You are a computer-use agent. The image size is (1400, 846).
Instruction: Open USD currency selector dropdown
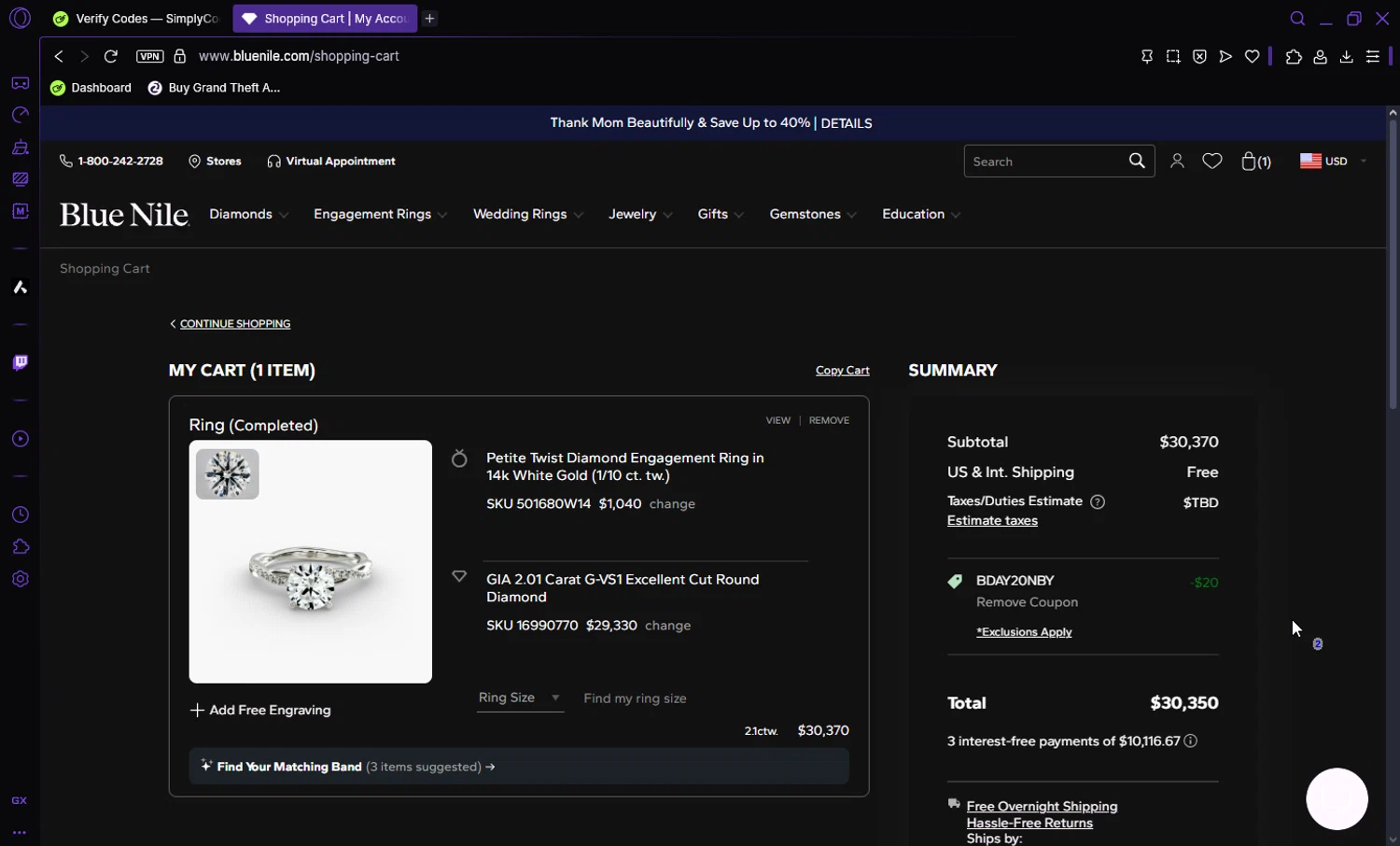tap(1334, 162)
